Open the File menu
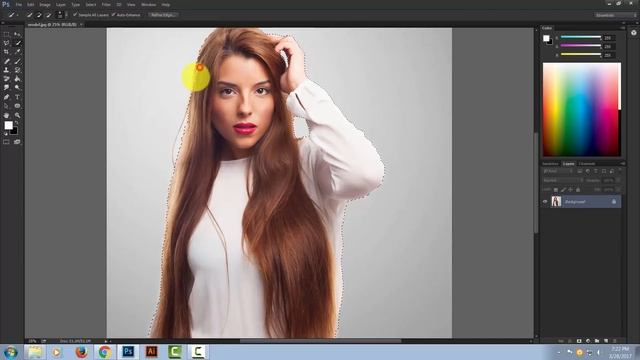Screen dimensions: 640x360 pos(18,4)
